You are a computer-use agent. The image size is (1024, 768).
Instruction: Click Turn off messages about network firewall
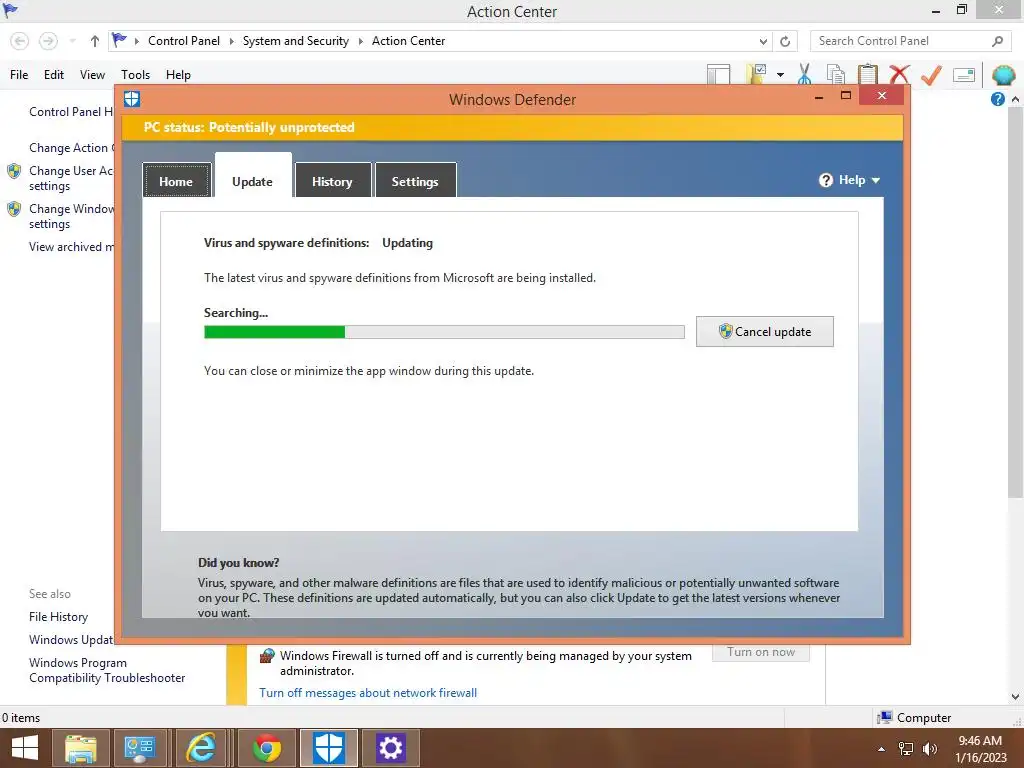pyautogui.click(x=368, y=693)
